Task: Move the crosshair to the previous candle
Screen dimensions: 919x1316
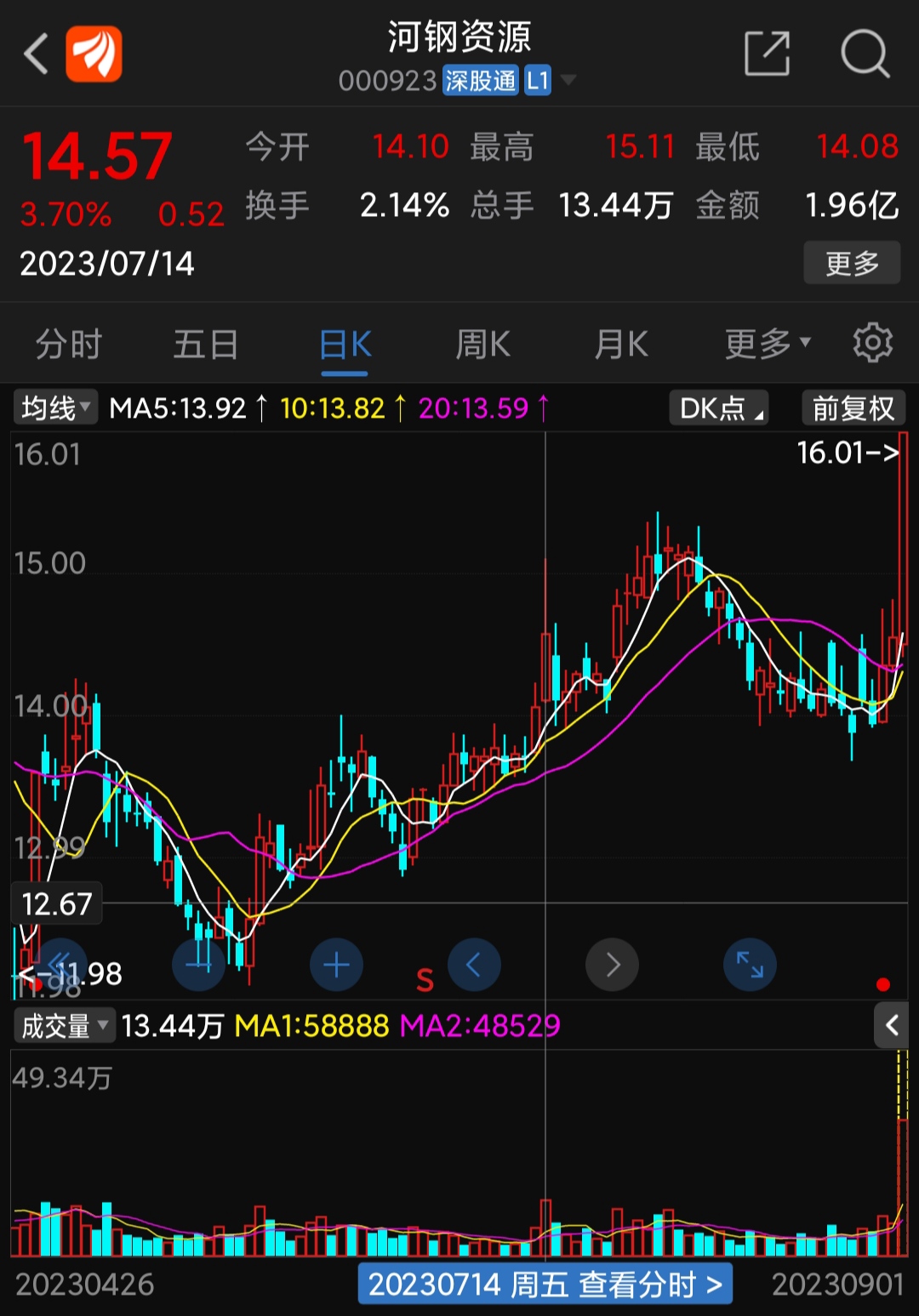Action: tap(474, 965)
